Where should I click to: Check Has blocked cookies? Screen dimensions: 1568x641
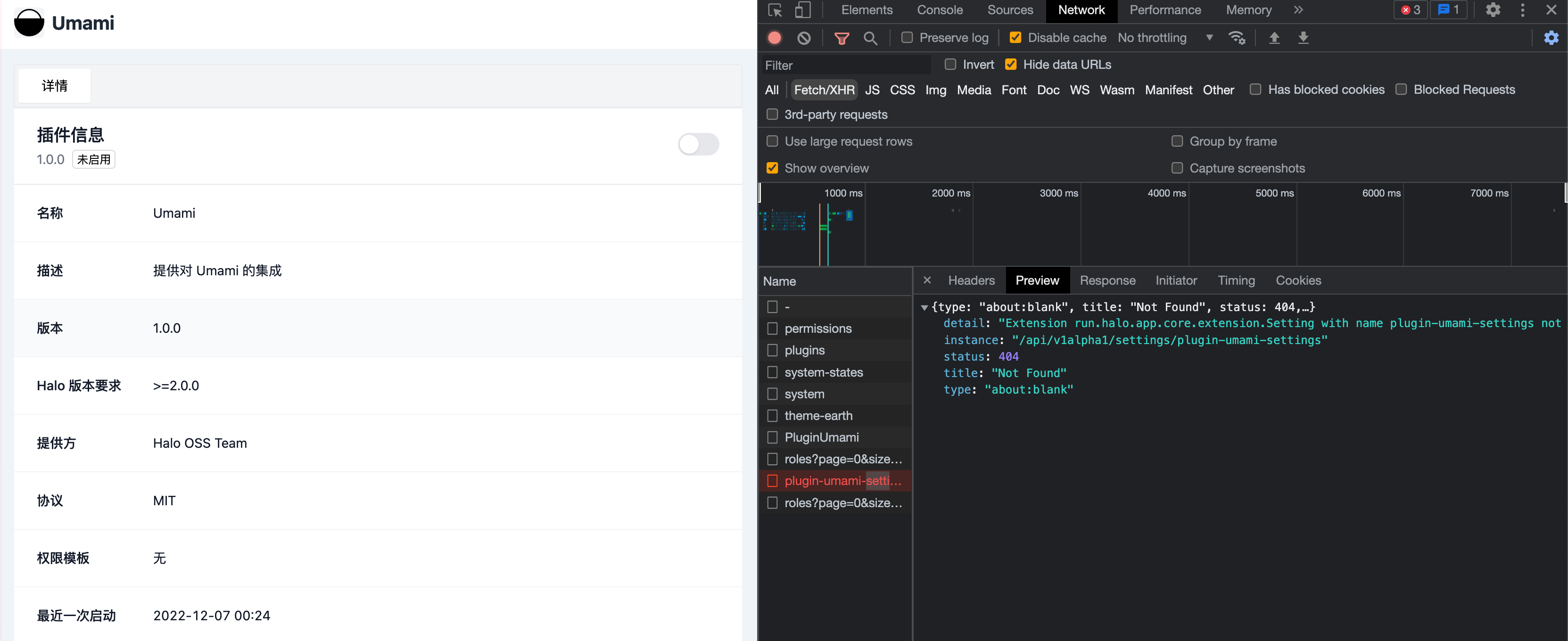click(x=1255, y=90)
